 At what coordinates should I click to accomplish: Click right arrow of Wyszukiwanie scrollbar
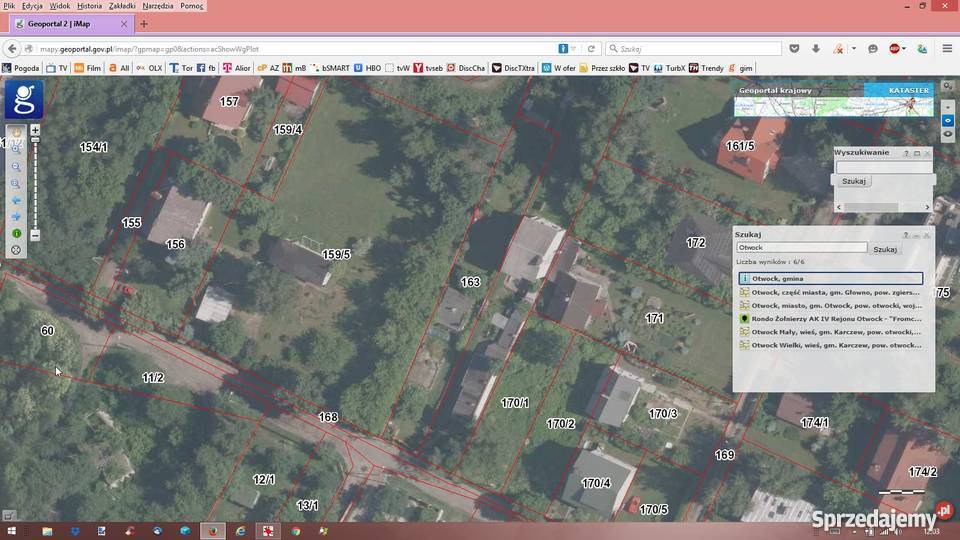click(927, 207)
